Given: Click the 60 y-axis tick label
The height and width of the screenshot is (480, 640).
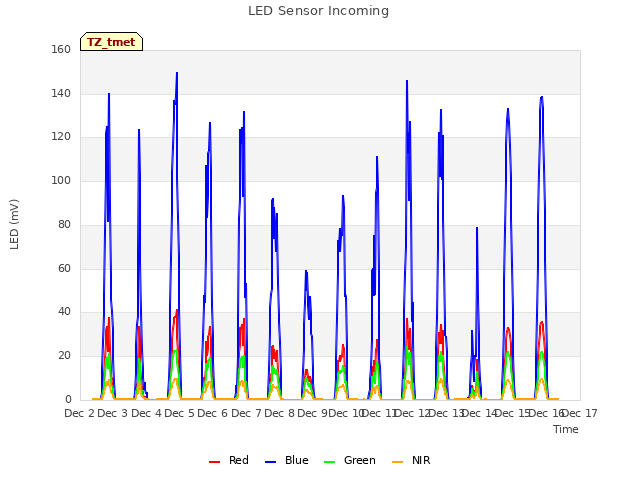Looking at the screenshot, I should (x=64, y=268).
